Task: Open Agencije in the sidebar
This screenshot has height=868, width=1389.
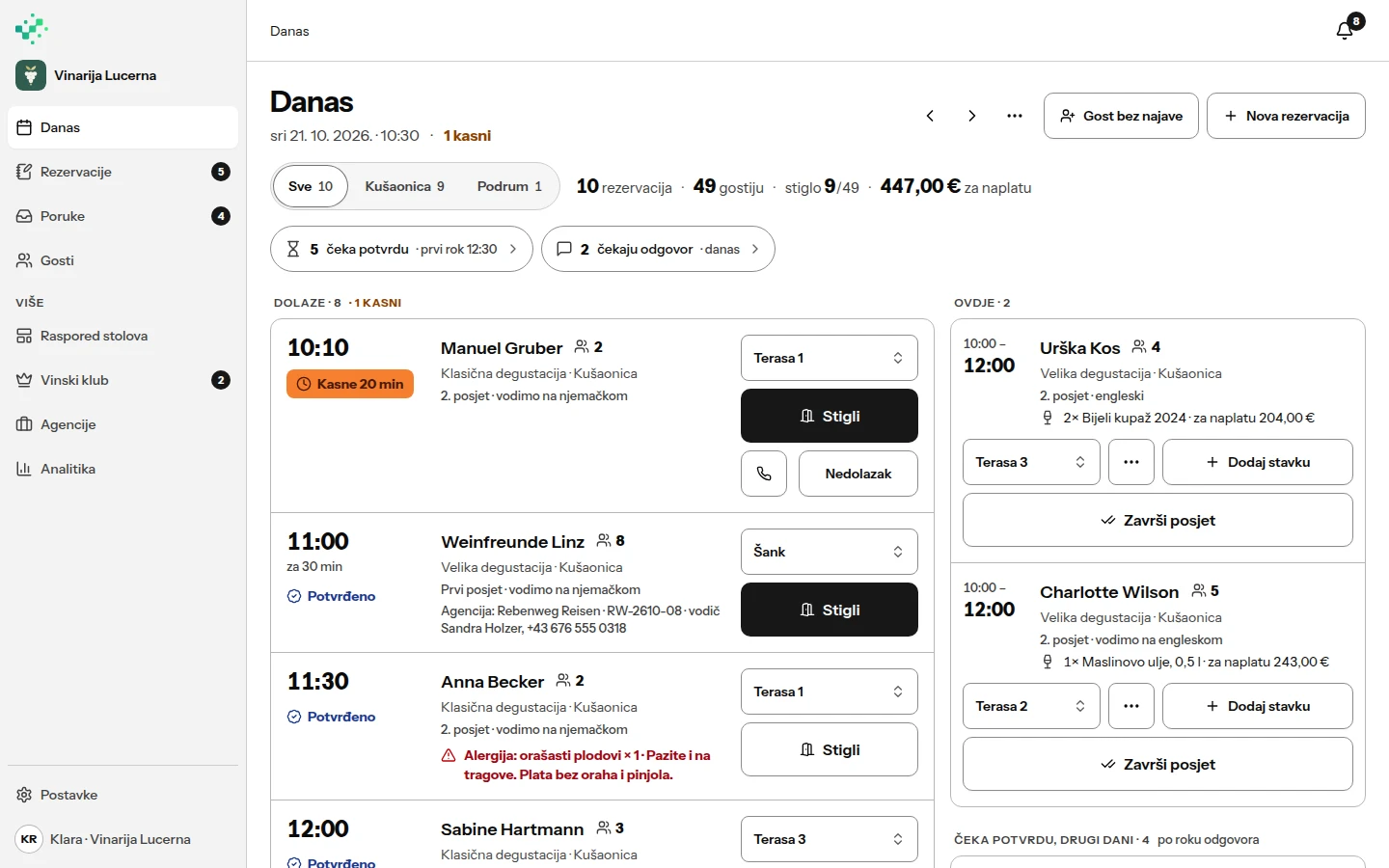Action: 123,424
